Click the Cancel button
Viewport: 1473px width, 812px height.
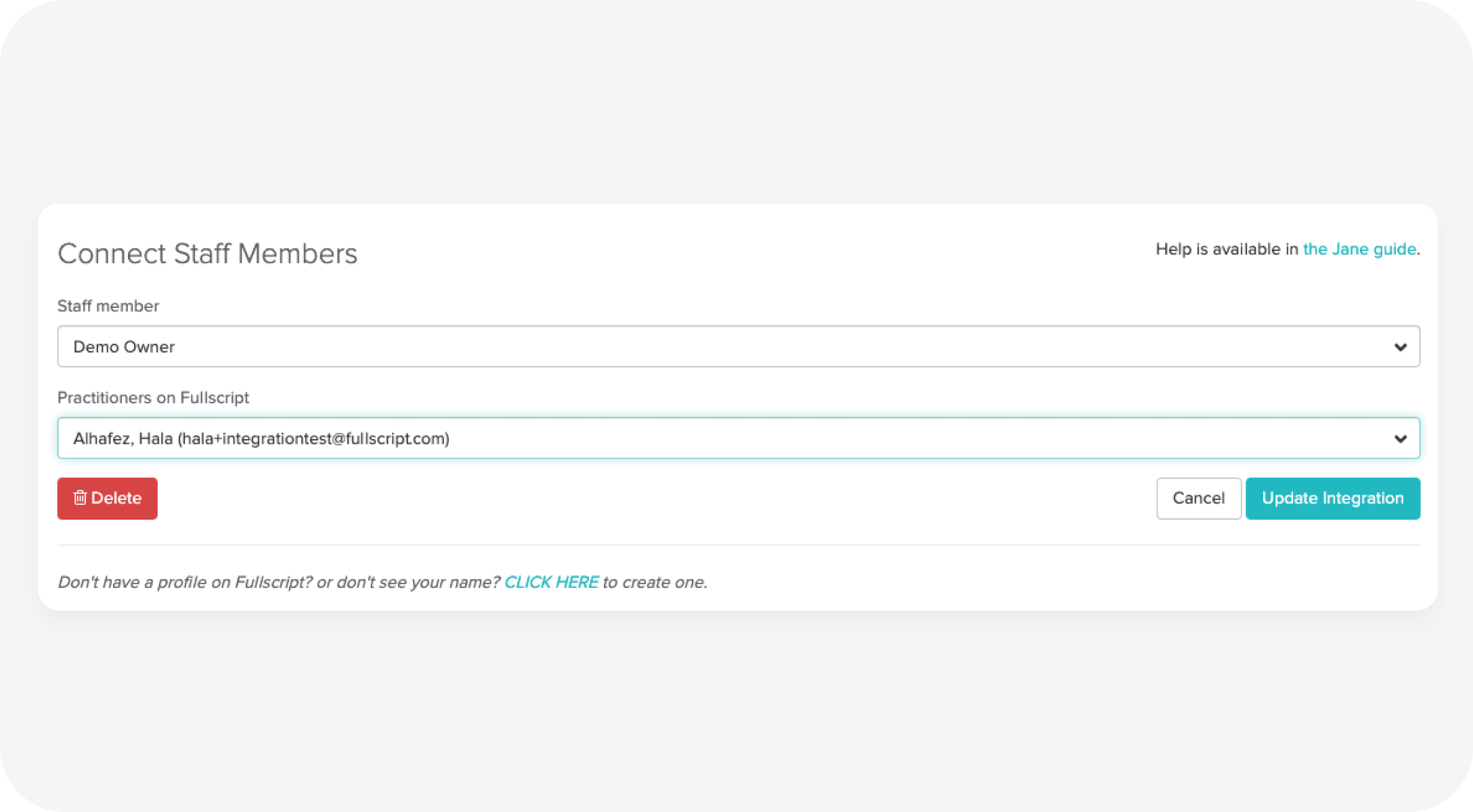coord(1199,499)
